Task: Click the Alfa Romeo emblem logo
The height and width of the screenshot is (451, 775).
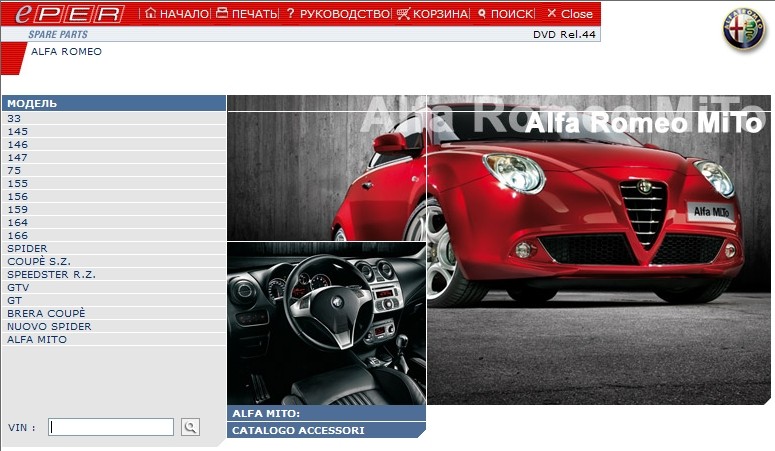Action: tap(744, 33)
